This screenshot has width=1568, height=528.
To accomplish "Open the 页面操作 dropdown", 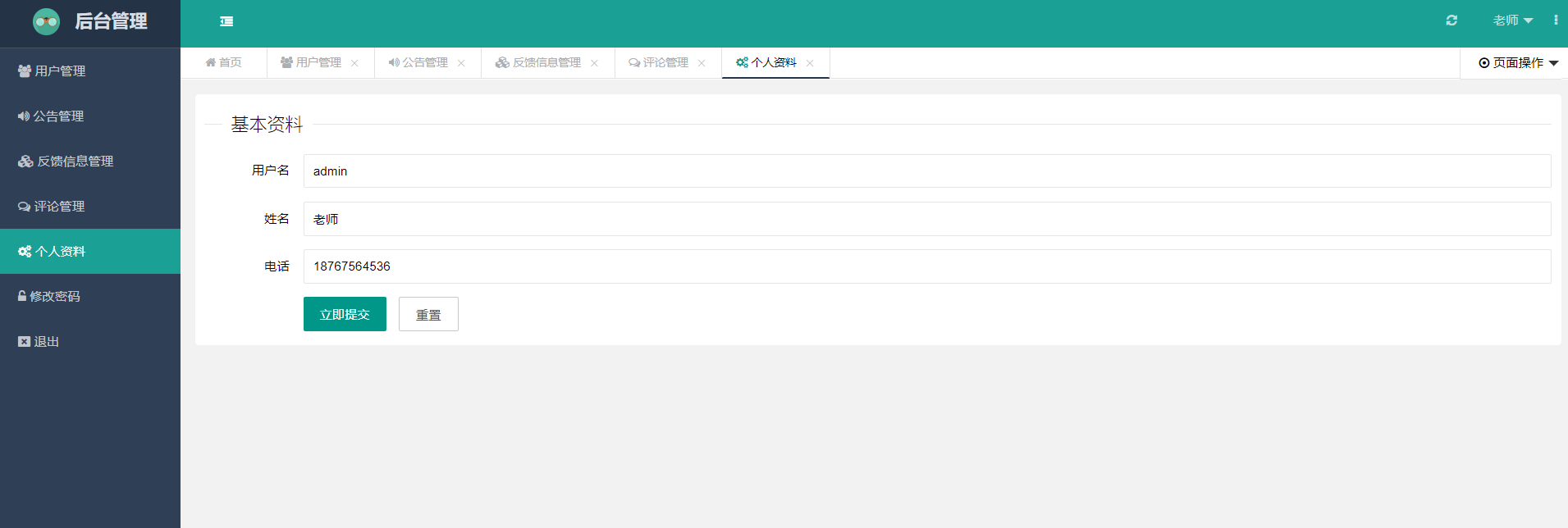I will pos(1518,63).
